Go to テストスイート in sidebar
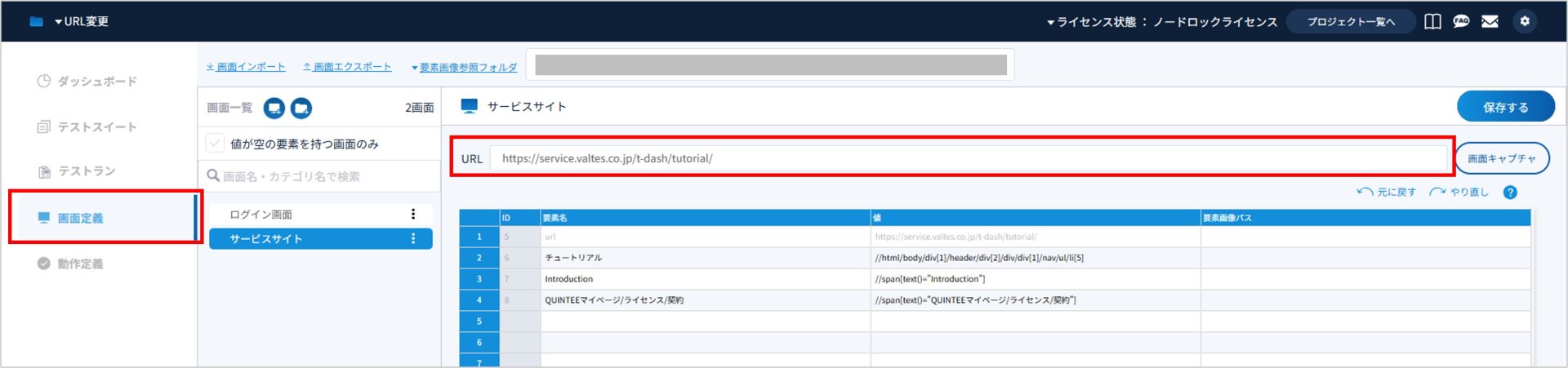1568x368 pixels. click(96, 127)
